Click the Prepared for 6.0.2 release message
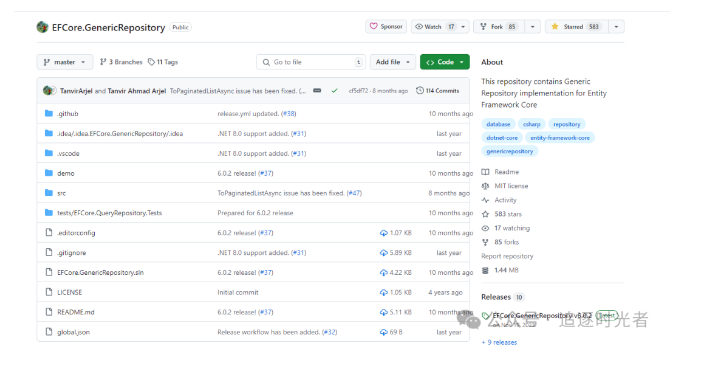Viewport: 718px width, 366px height. [x=255, y=213]
